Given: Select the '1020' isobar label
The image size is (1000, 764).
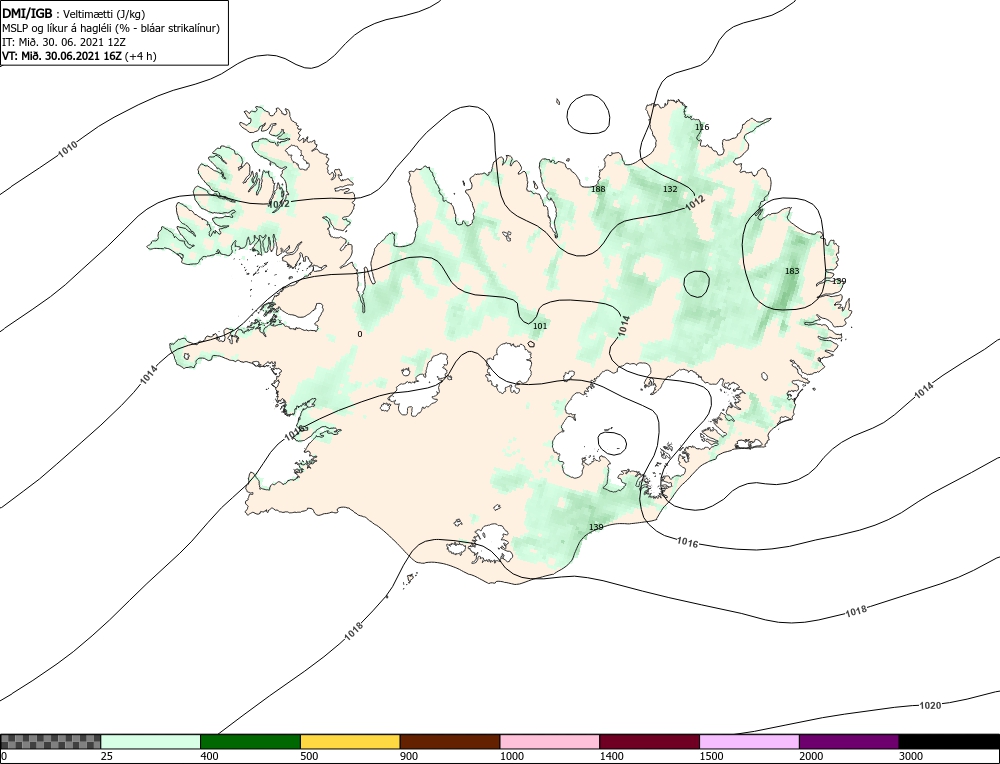Looking at the screenshot, I should 930,705.
